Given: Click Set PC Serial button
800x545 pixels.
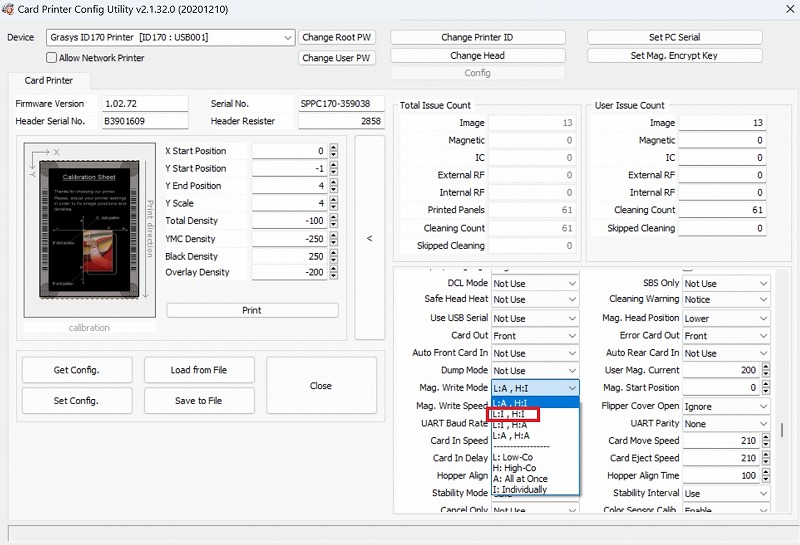Looking at the screenshot, I should coord(674,37).
